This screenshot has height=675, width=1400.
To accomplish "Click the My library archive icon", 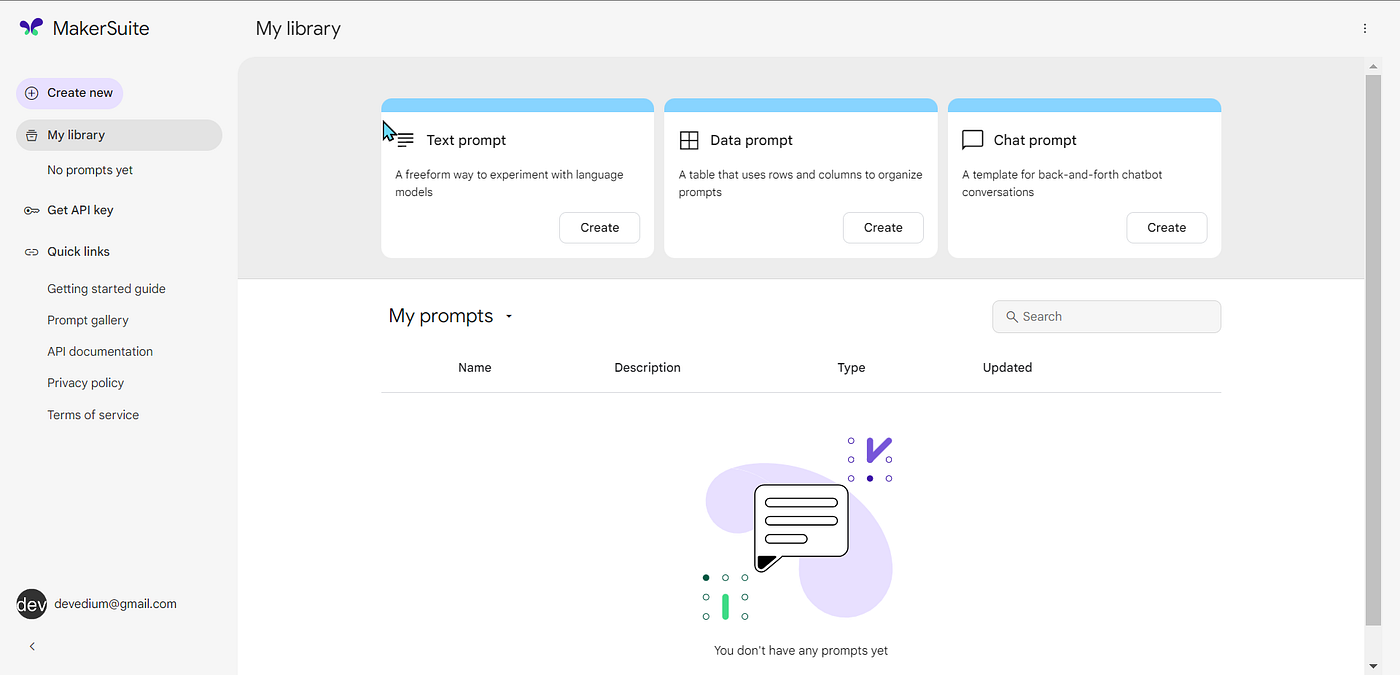I will [x=32, y=135].
